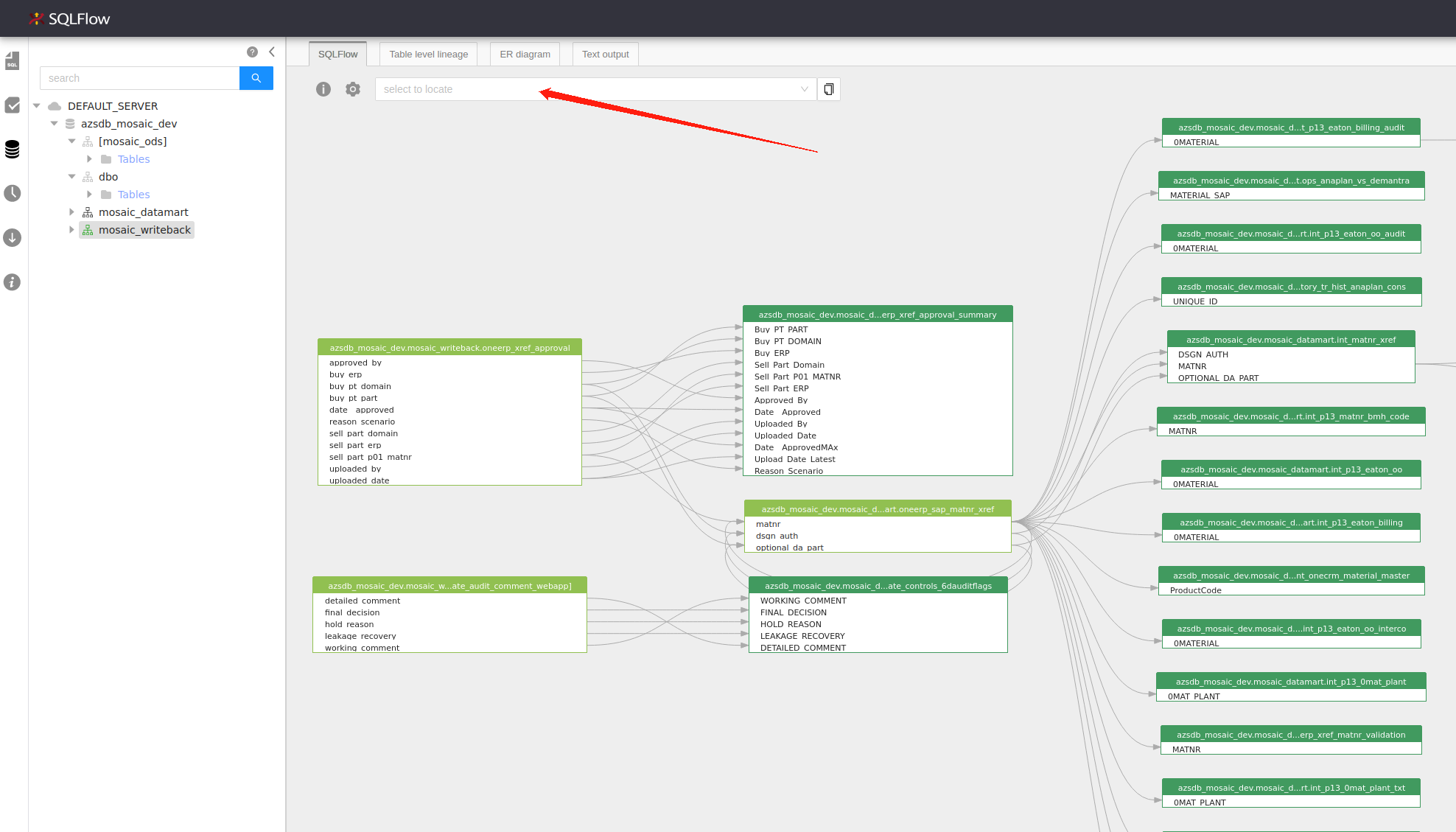Open the select to locate dropdown
This screenshot has height=832, width=1456.
tap(595, 89)
